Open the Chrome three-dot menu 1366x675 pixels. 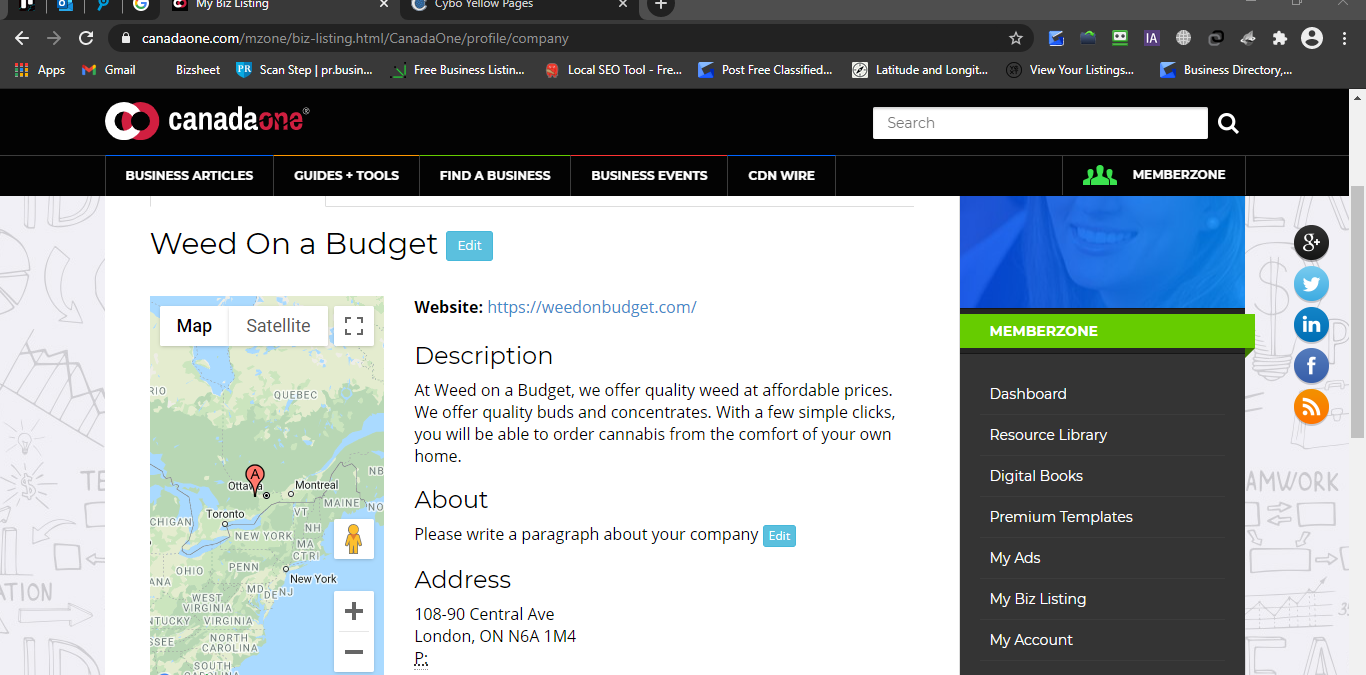[x=1343, y=38]
